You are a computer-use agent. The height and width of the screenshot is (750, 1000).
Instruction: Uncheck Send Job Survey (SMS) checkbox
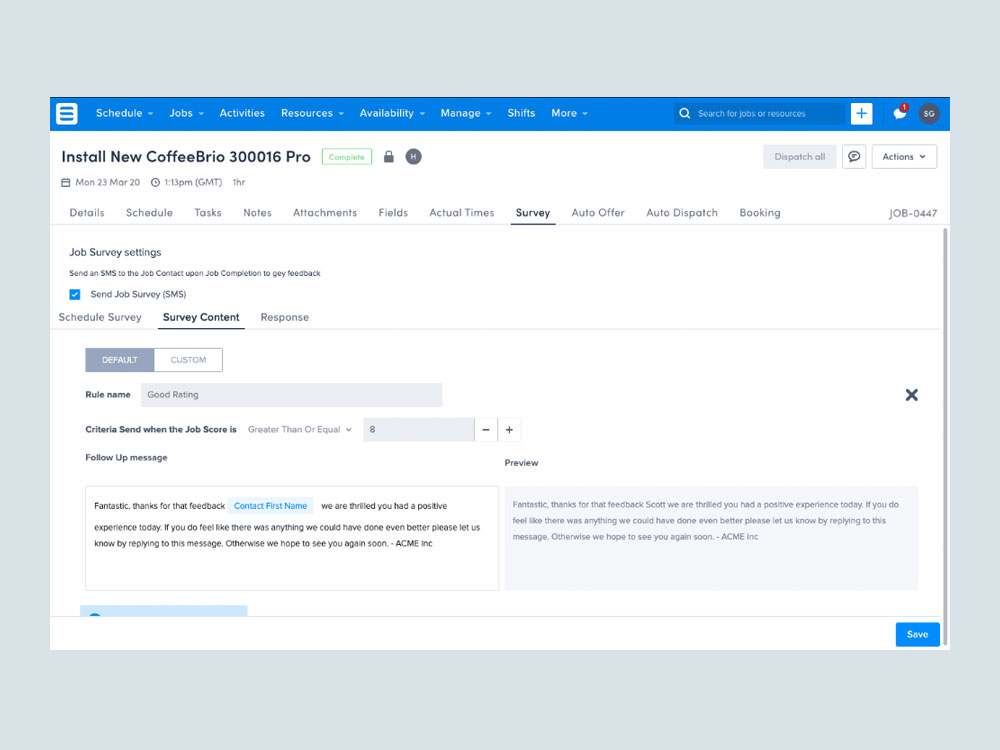(x=75, y=294)
